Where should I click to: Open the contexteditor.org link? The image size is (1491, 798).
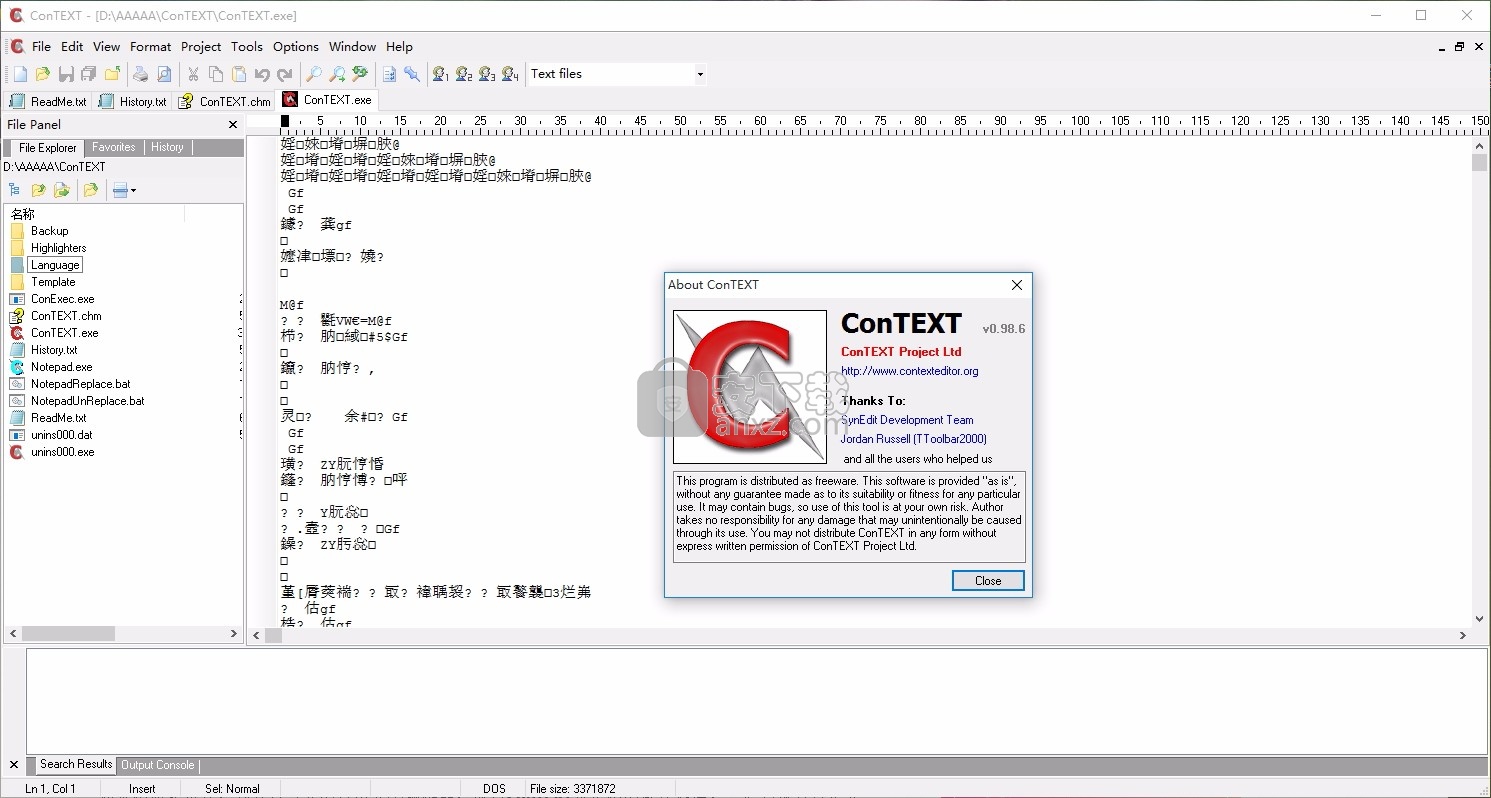tap(910, 371)
